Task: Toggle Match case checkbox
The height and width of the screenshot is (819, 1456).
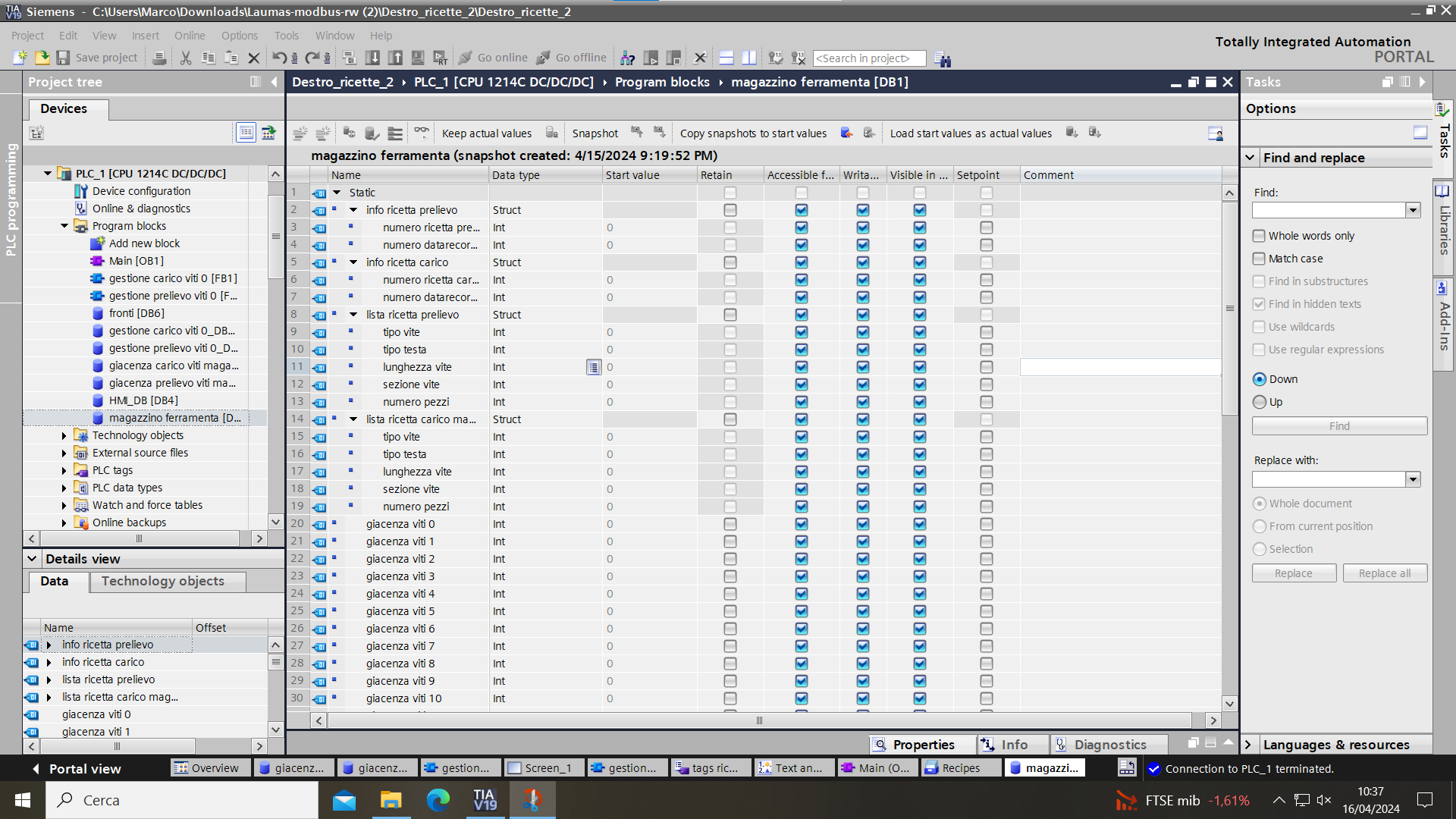Action: point(1259,259)
